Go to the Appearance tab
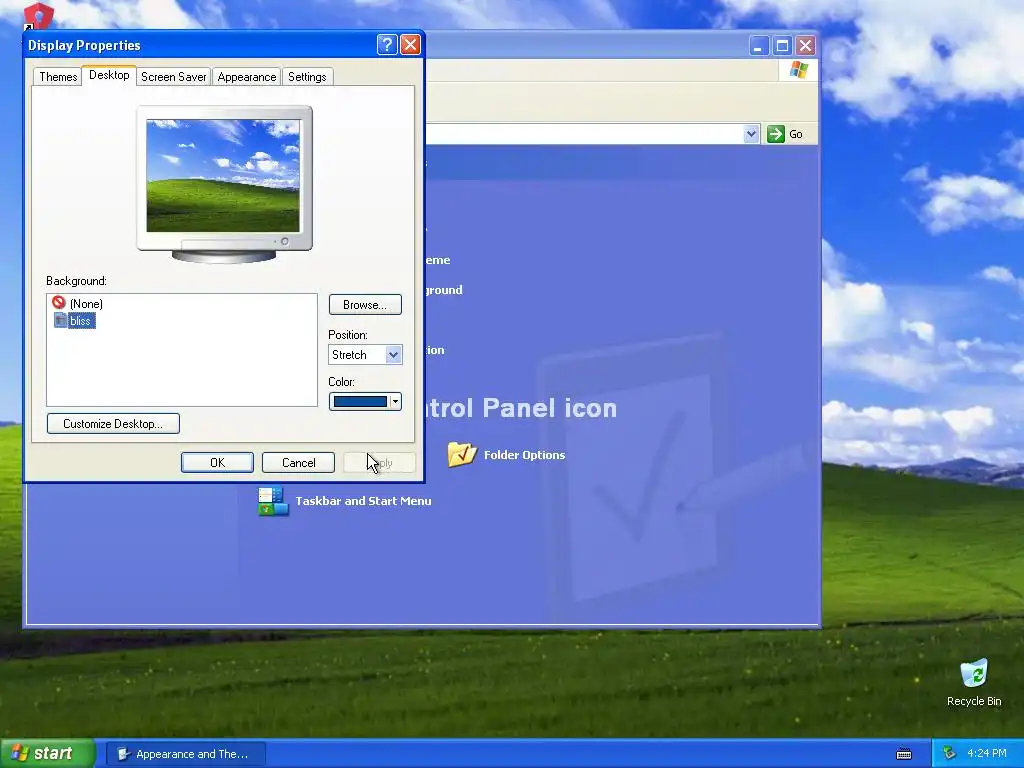Image resolution: width=1024 pixels, height=768 pixels. pos(247,77)
